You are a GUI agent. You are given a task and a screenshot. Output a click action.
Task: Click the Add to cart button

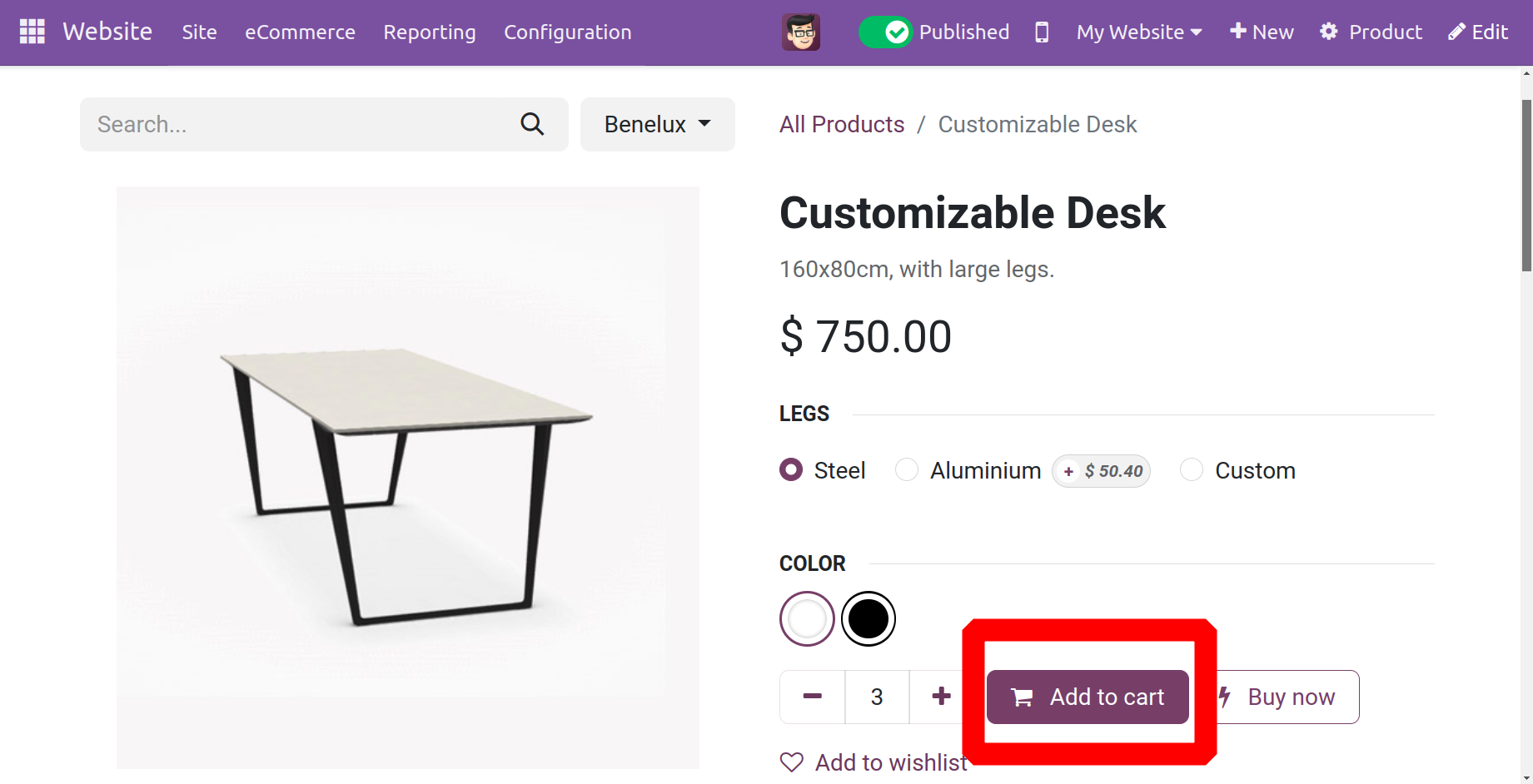[x=1088, y=697]
